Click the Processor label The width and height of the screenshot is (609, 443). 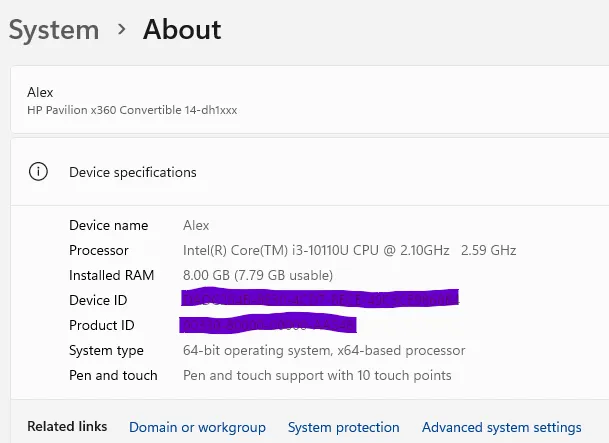pyautogui.click(x=99, y=250)
